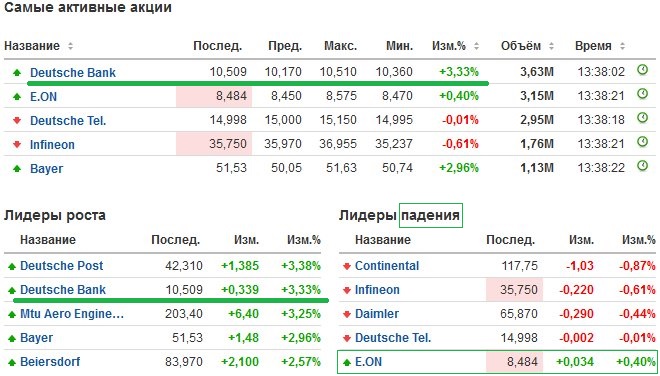Click red down arrow beside Daimler

[x=347, y=314]
